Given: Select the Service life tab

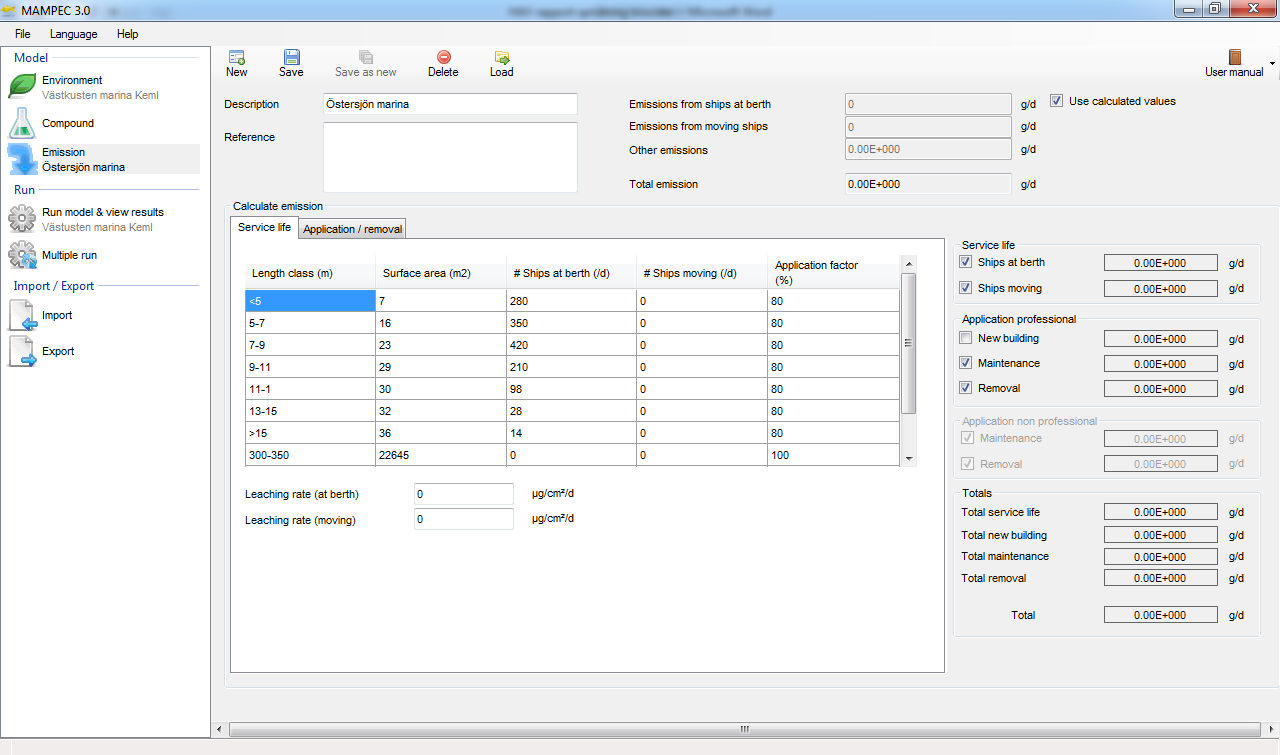Looking at the screenshot, I should [x=264, y=227].
